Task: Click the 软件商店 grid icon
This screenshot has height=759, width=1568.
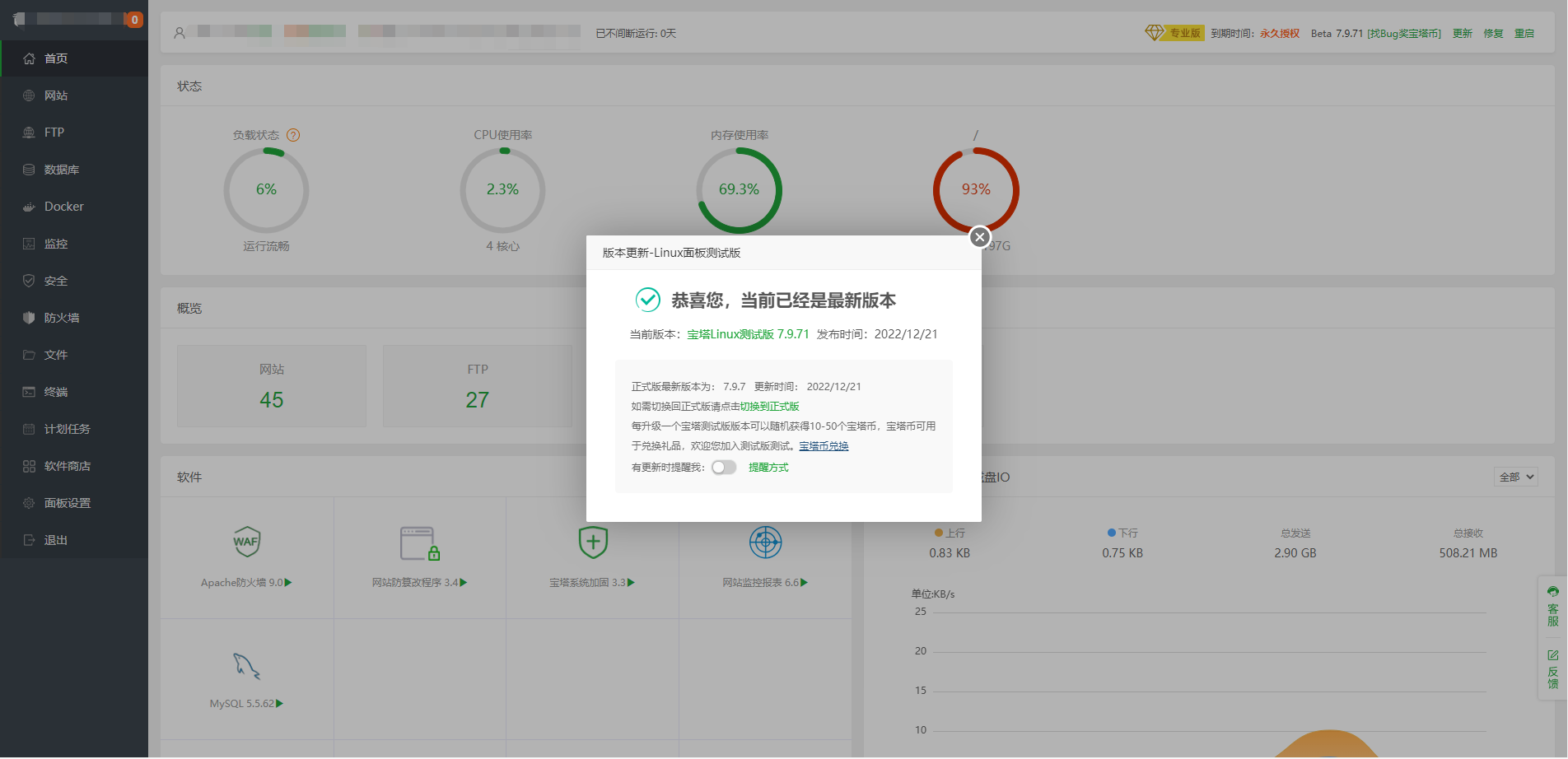Action: [x=29, y=466]
